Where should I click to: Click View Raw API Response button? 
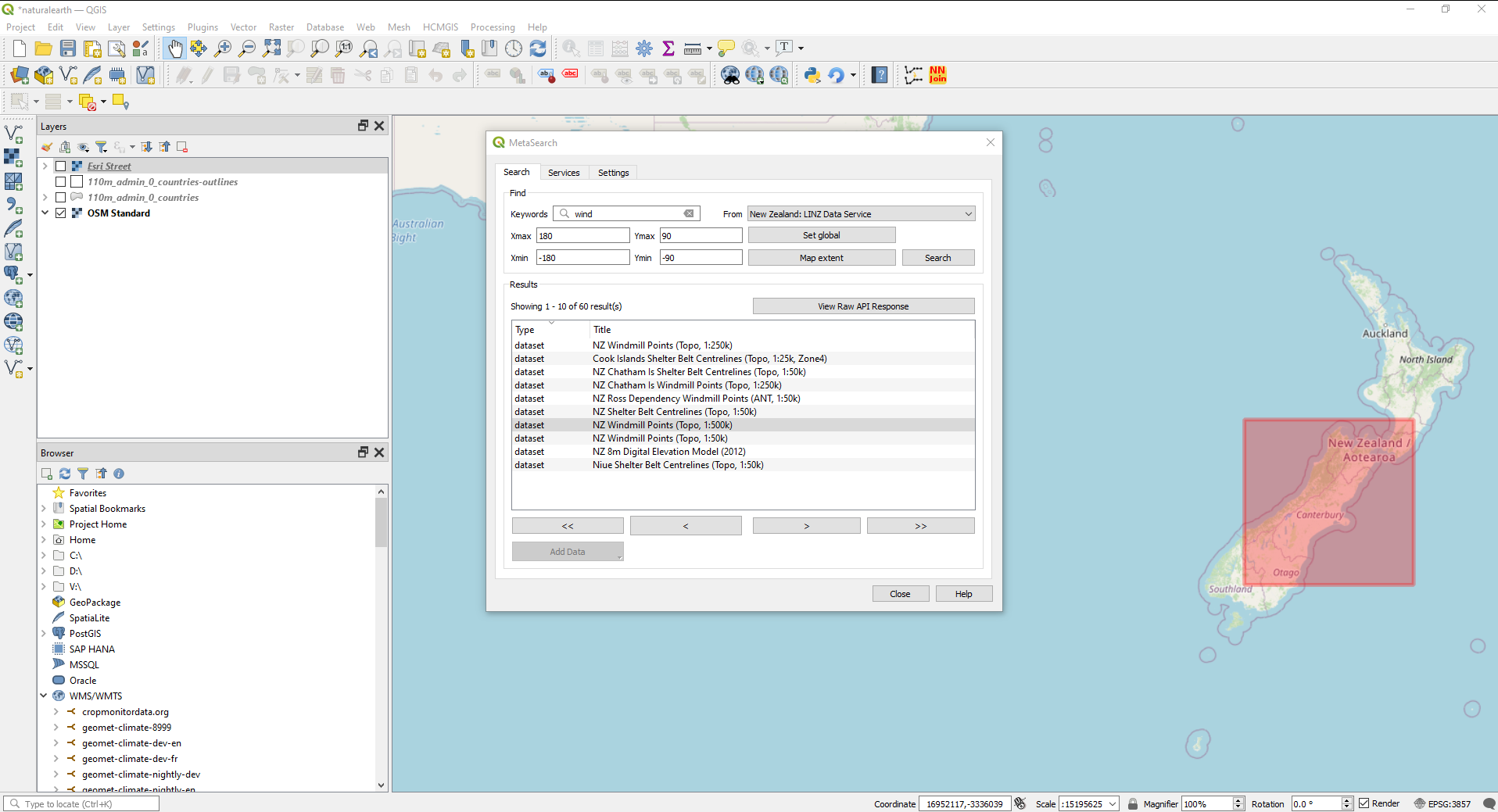pos(863,306)
